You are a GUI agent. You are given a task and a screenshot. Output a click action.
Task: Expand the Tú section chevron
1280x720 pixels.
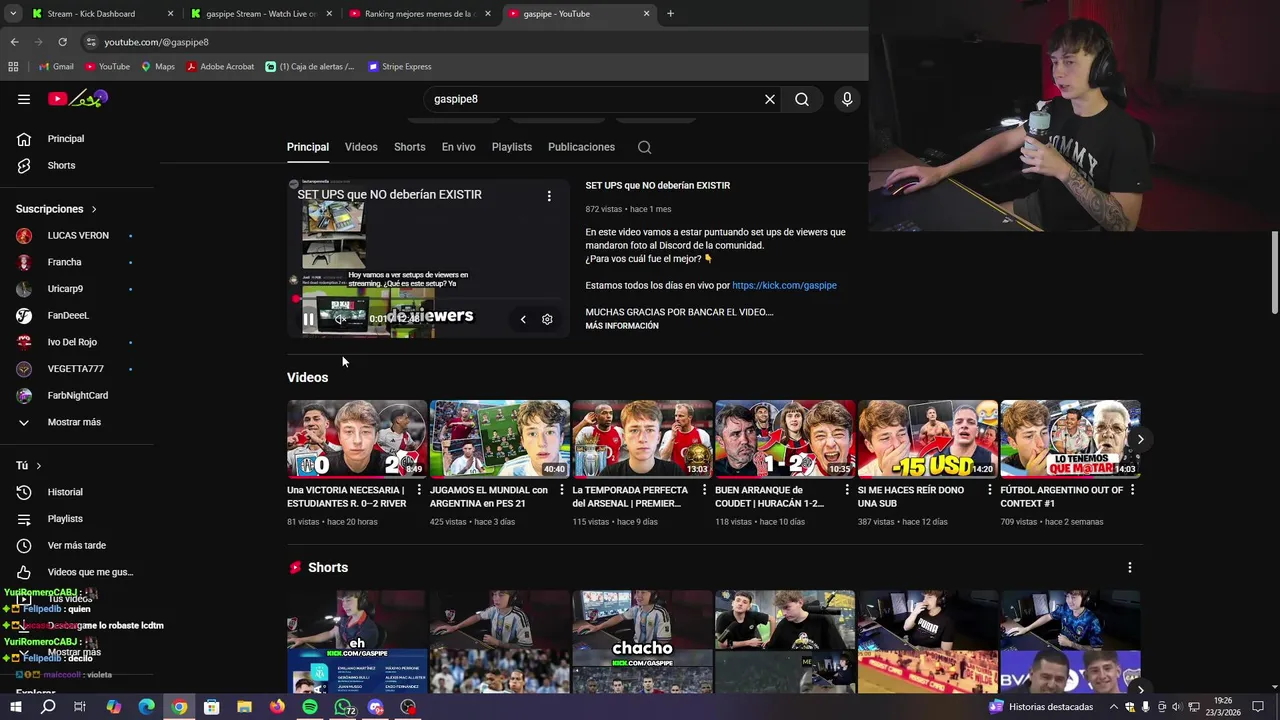point(39,466)
